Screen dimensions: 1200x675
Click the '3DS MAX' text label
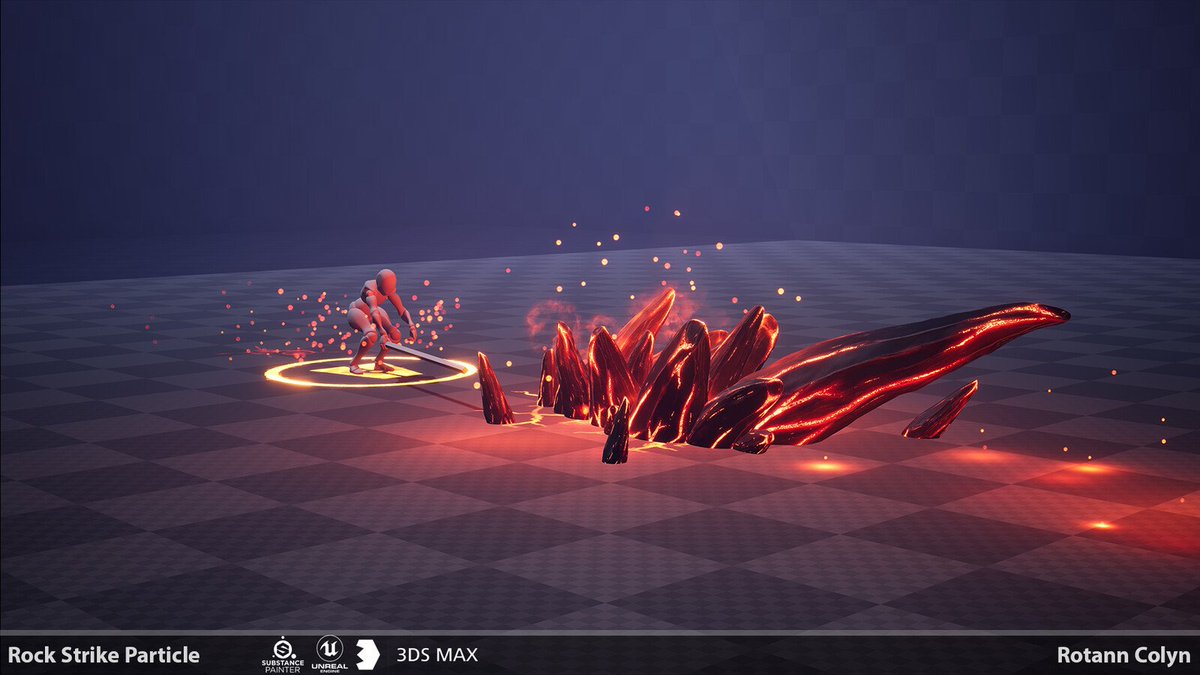[x=437, y=656]
